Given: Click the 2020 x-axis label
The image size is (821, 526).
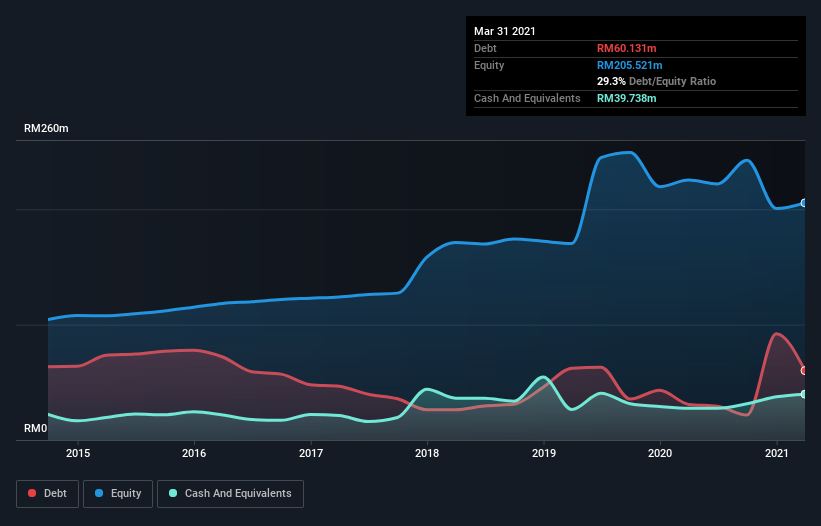Looking at the screenshot, I should pyautogui.click(x=660, y=453).
